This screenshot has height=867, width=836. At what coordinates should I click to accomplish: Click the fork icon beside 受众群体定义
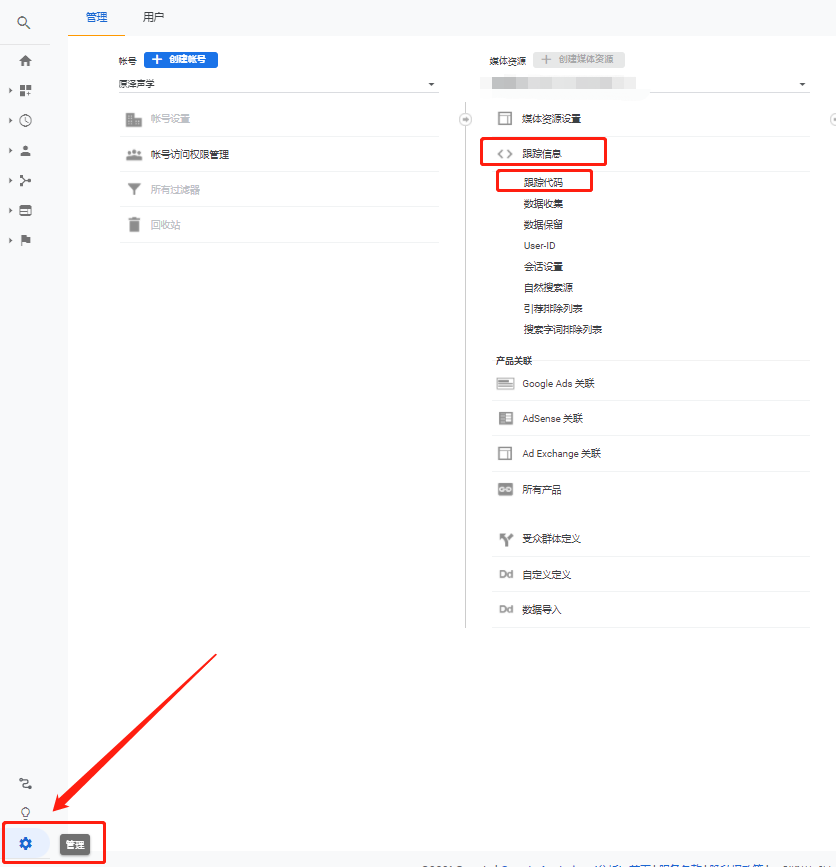click(506, 539)
